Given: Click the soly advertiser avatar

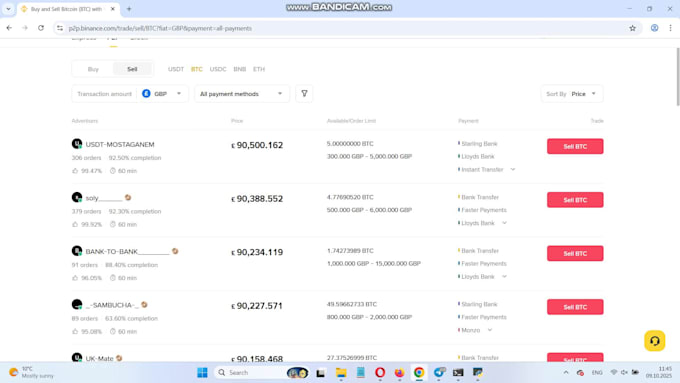Looking at the screenshot, I should coord(77,197).
